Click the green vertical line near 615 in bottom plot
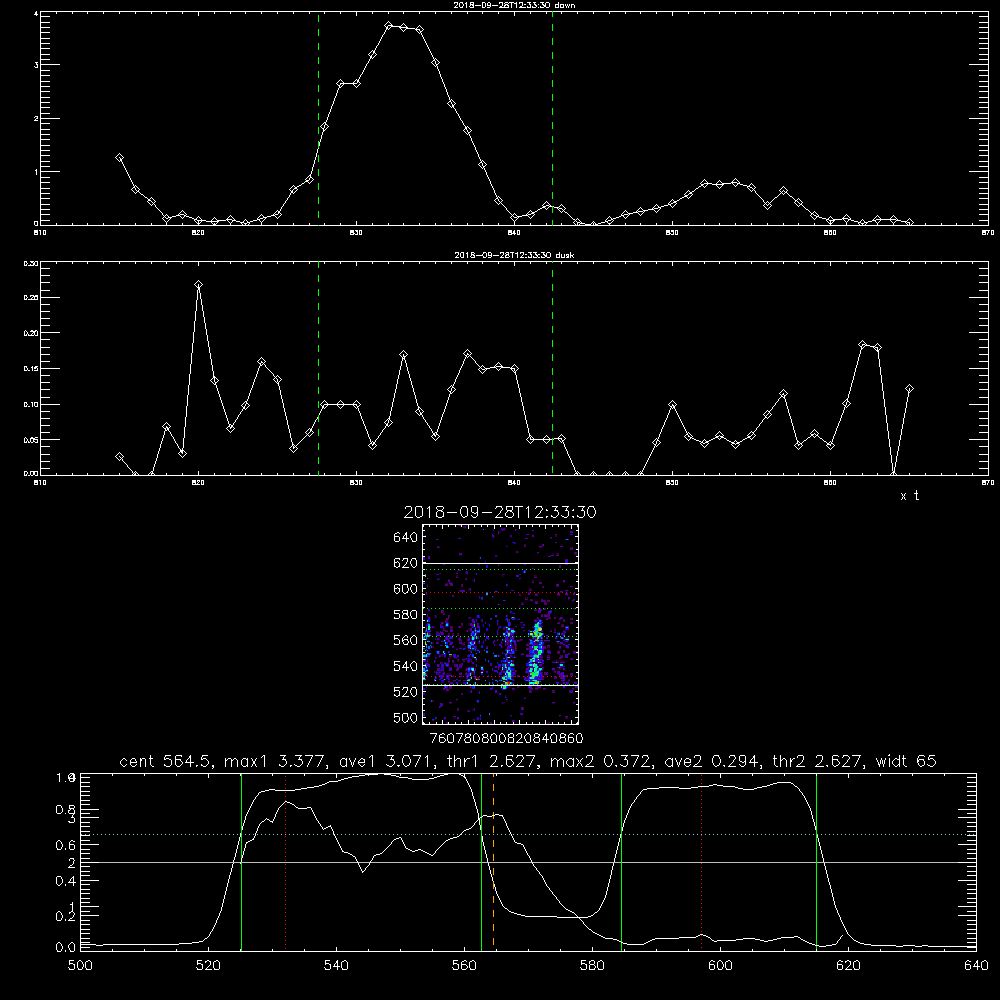Viewport: 1000px width, 1000px height. coord(816,861)
